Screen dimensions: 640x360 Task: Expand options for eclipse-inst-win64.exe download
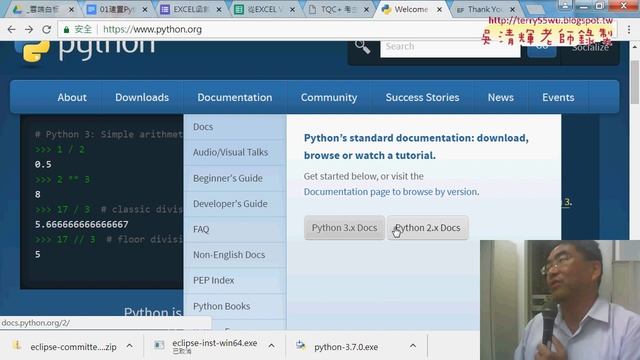pyautogui.click(x=271, y=346)
